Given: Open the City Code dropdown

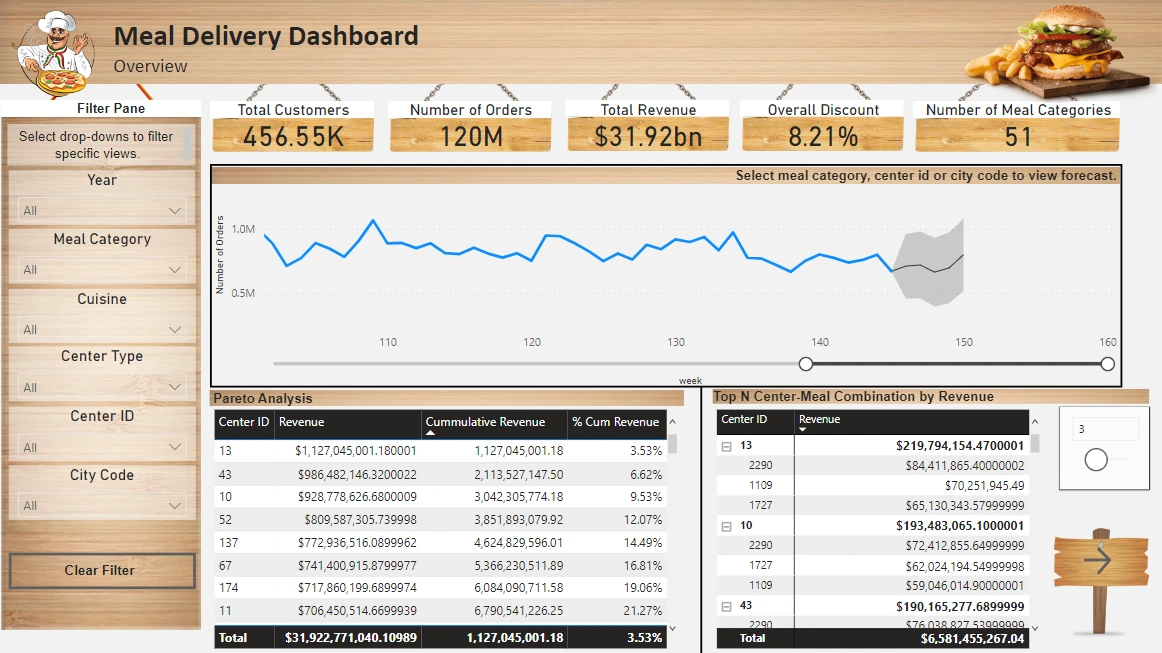Looking at the screenshot, I should pos(102,506).
